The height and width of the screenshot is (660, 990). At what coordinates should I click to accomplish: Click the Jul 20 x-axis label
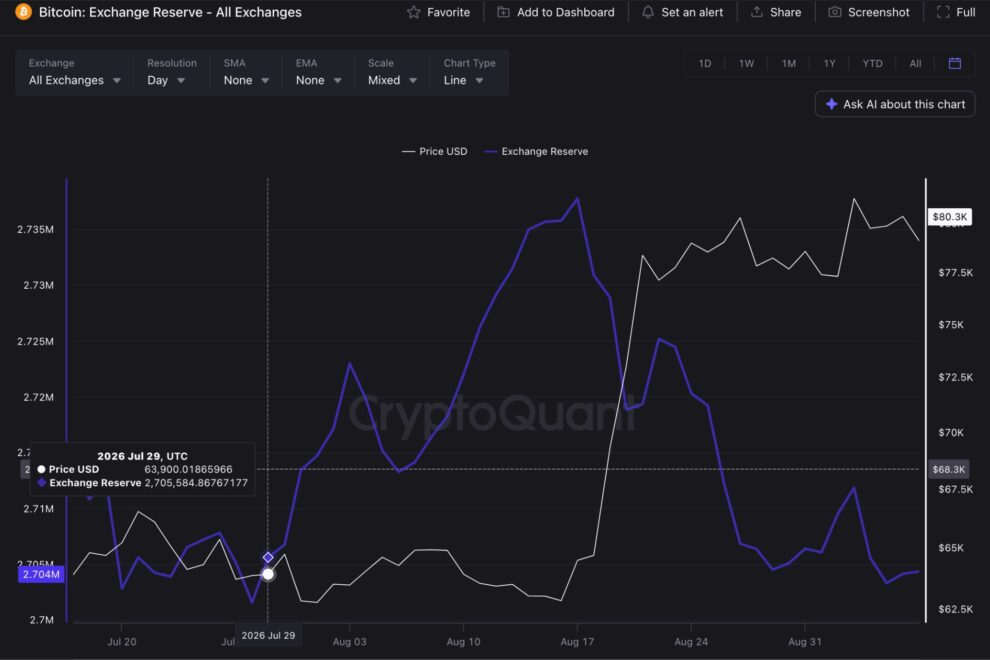(x=122, y=642)
